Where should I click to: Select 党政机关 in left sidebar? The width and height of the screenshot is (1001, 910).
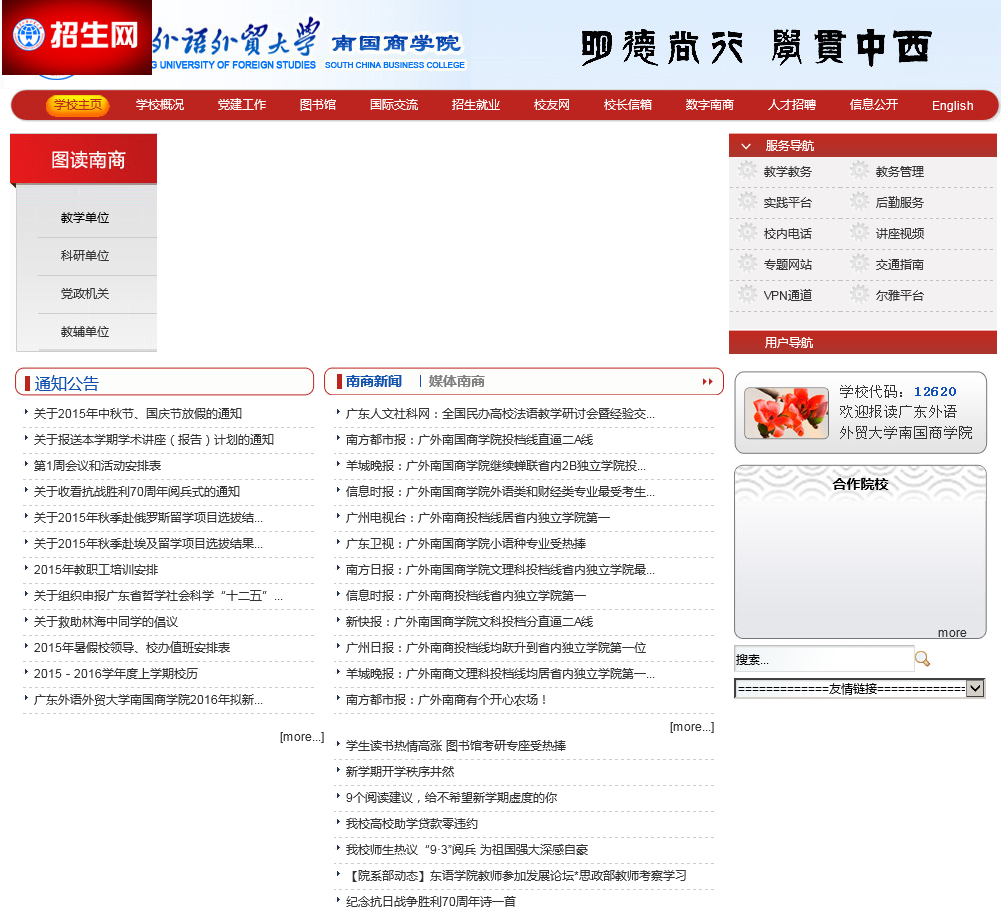pyautogui.click(x=85, y=294)
